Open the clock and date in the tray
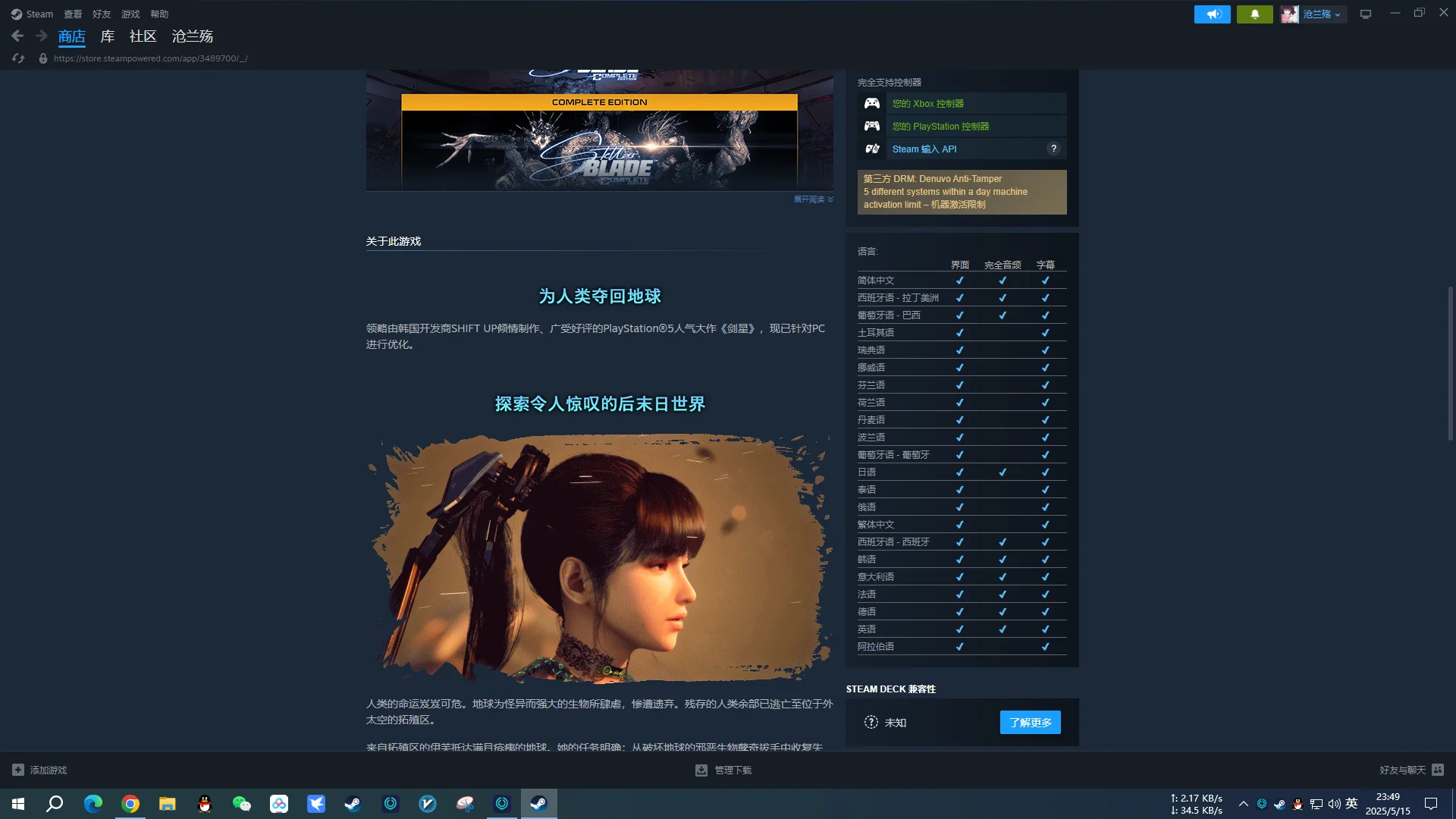This screenshot has width=1456, height=819. (x=1388, y=804)
